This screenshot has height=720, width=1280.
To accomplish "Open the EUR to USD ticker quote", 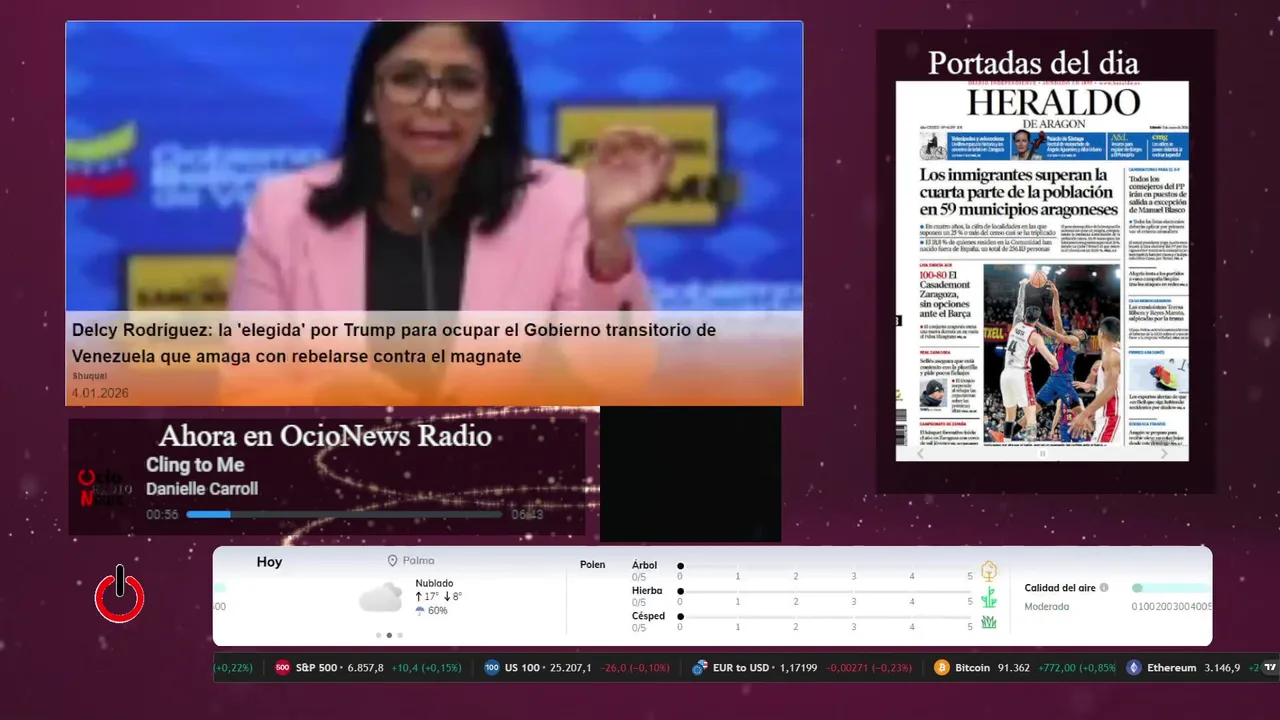I will [x=802, y=668].
